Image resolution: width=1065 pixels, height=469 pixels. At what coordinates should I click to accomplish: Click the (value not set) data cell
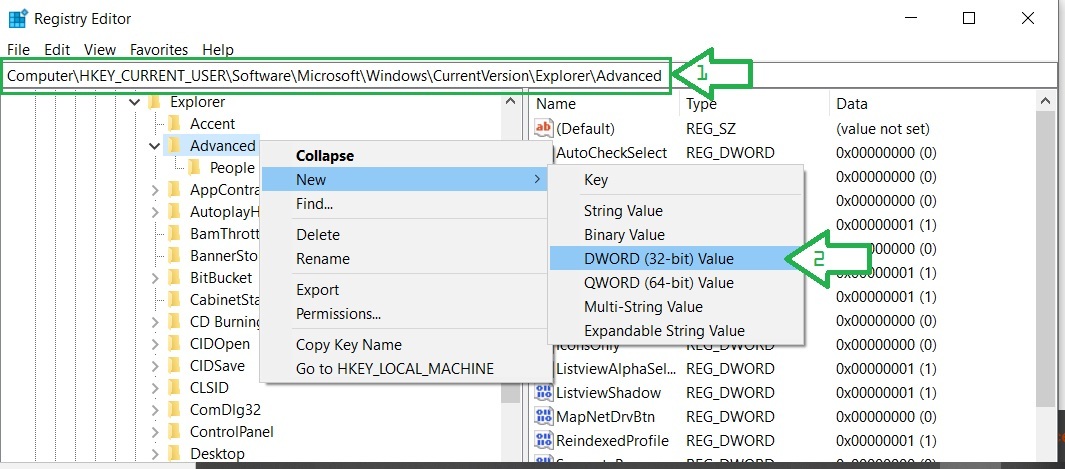click(x=883, y=128)
